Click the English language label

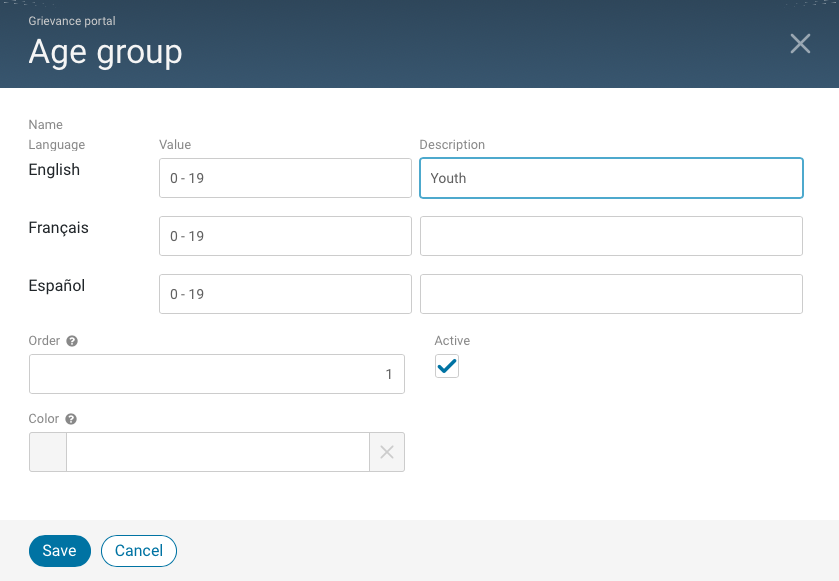tap(53, 170)
